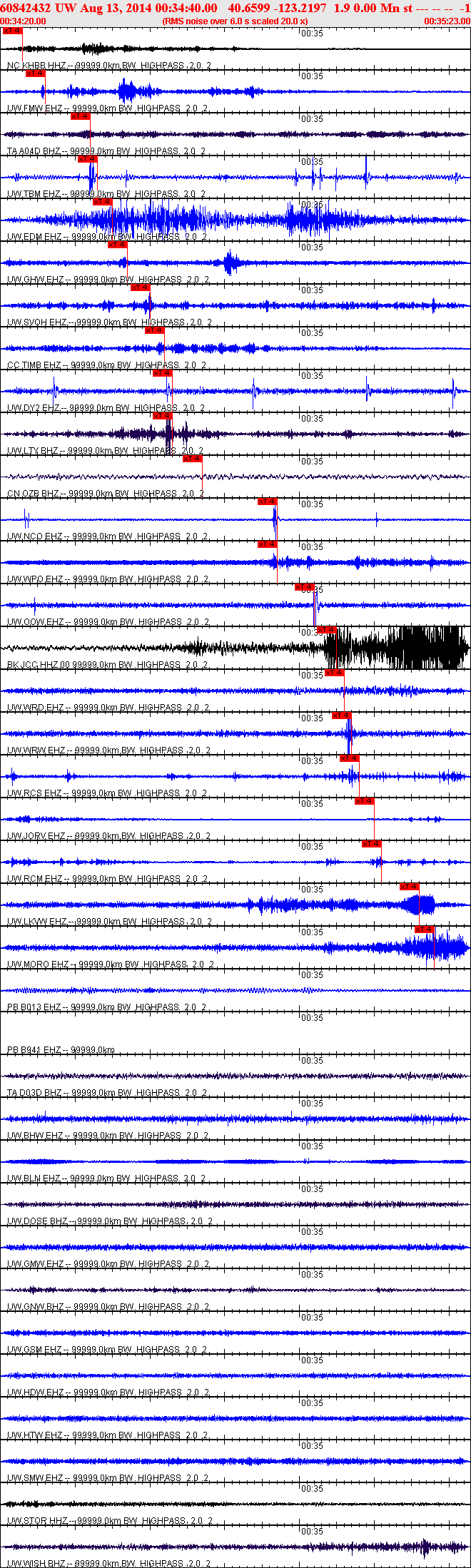Click the red flag on the UW RCS trace
The height and width of the screenshot is (1568, 471).
[350, 758]
